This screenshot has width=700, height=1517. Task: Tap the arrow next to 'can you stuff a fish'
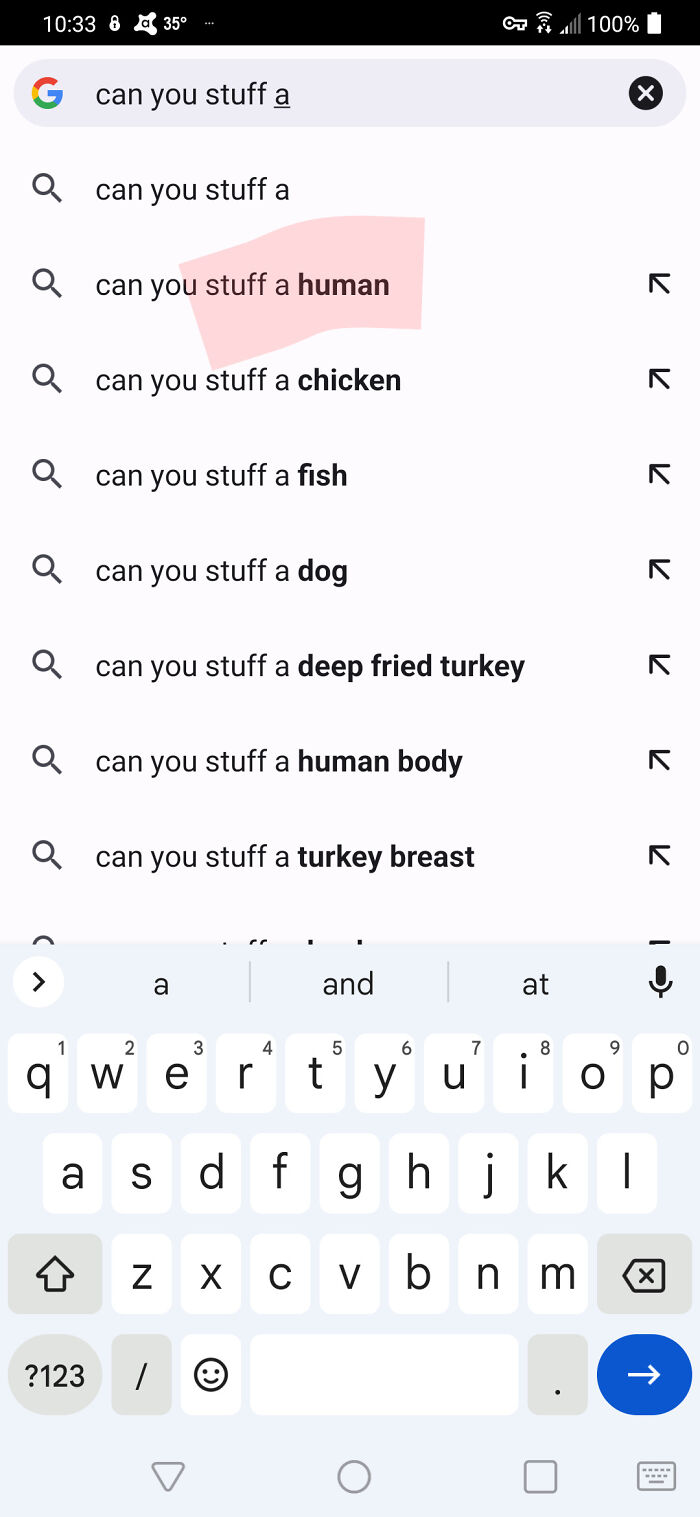[x=658, y=474]
